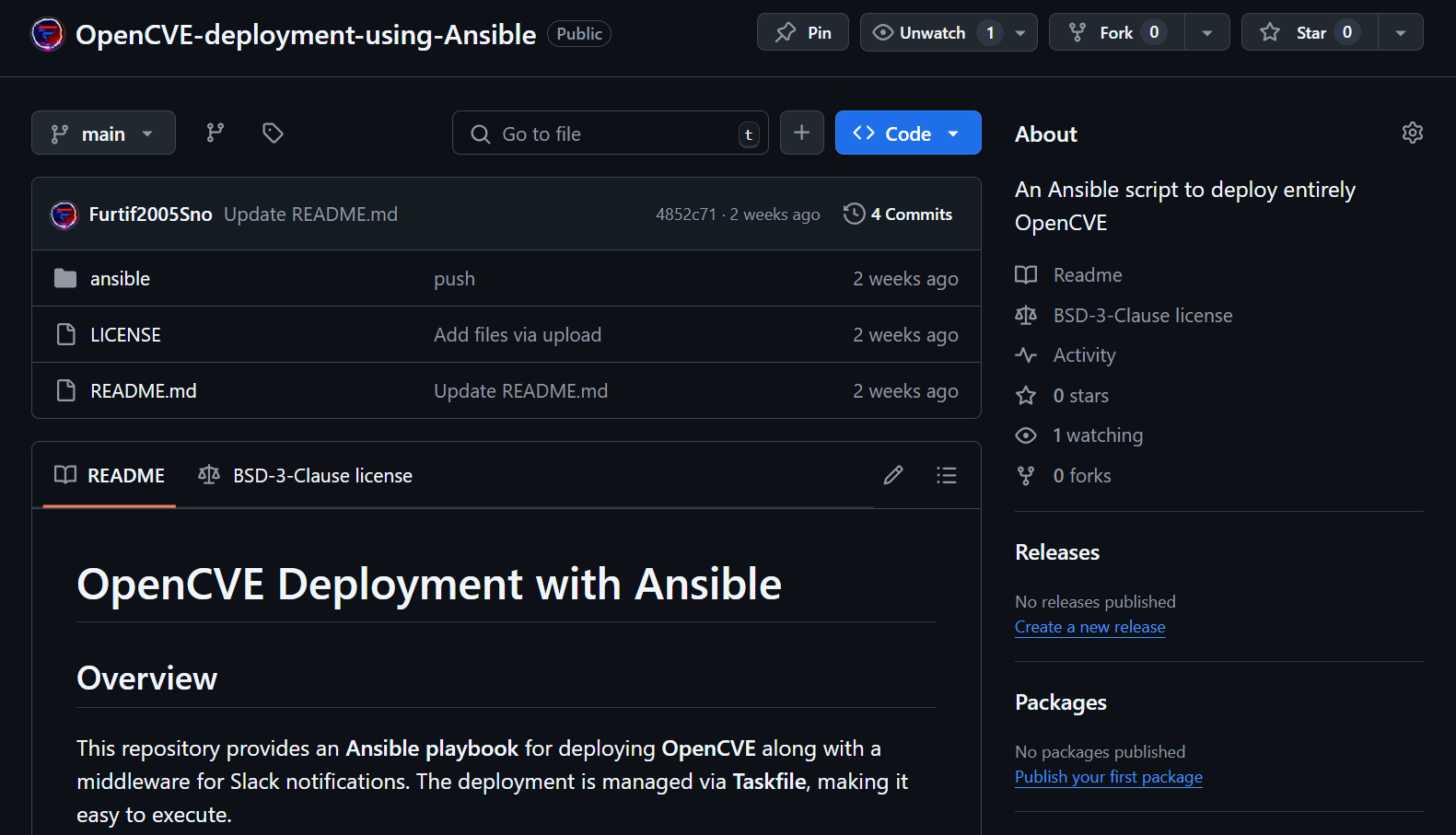The width and height of the screenshot is (1456, 835).
Task: Click Create a new release
Action: click(x=1090, y=627)
